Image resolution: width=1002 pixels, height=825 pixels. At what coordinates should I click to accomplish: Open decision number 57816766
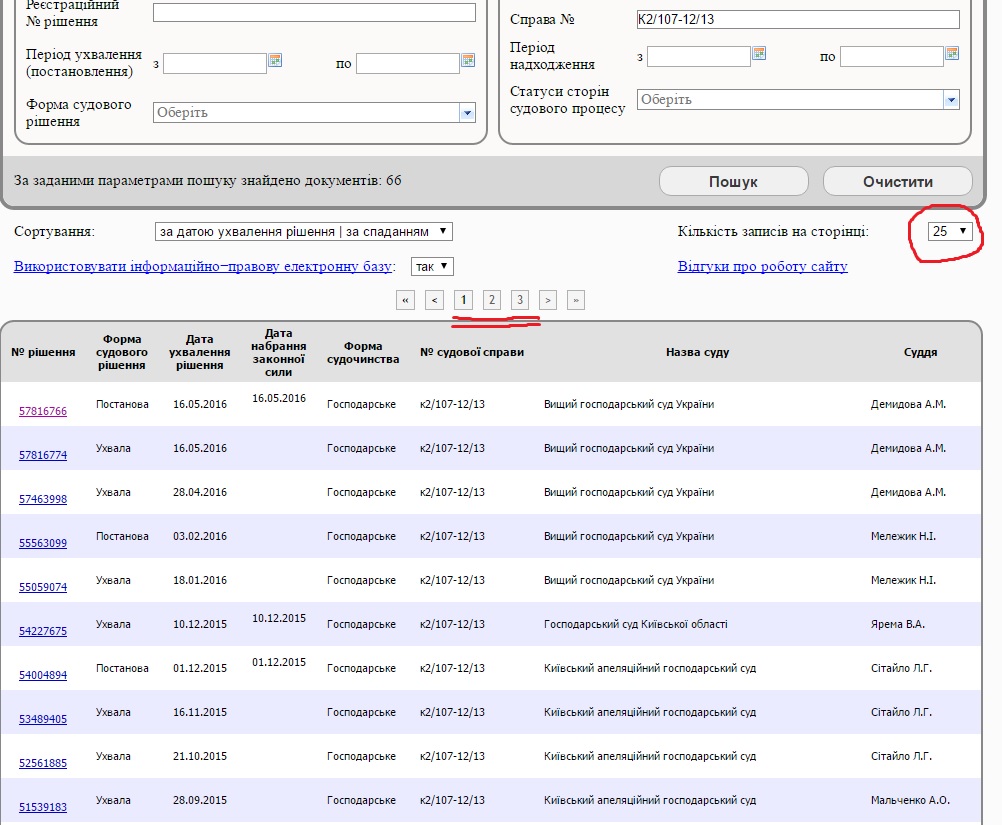point(43,411)
